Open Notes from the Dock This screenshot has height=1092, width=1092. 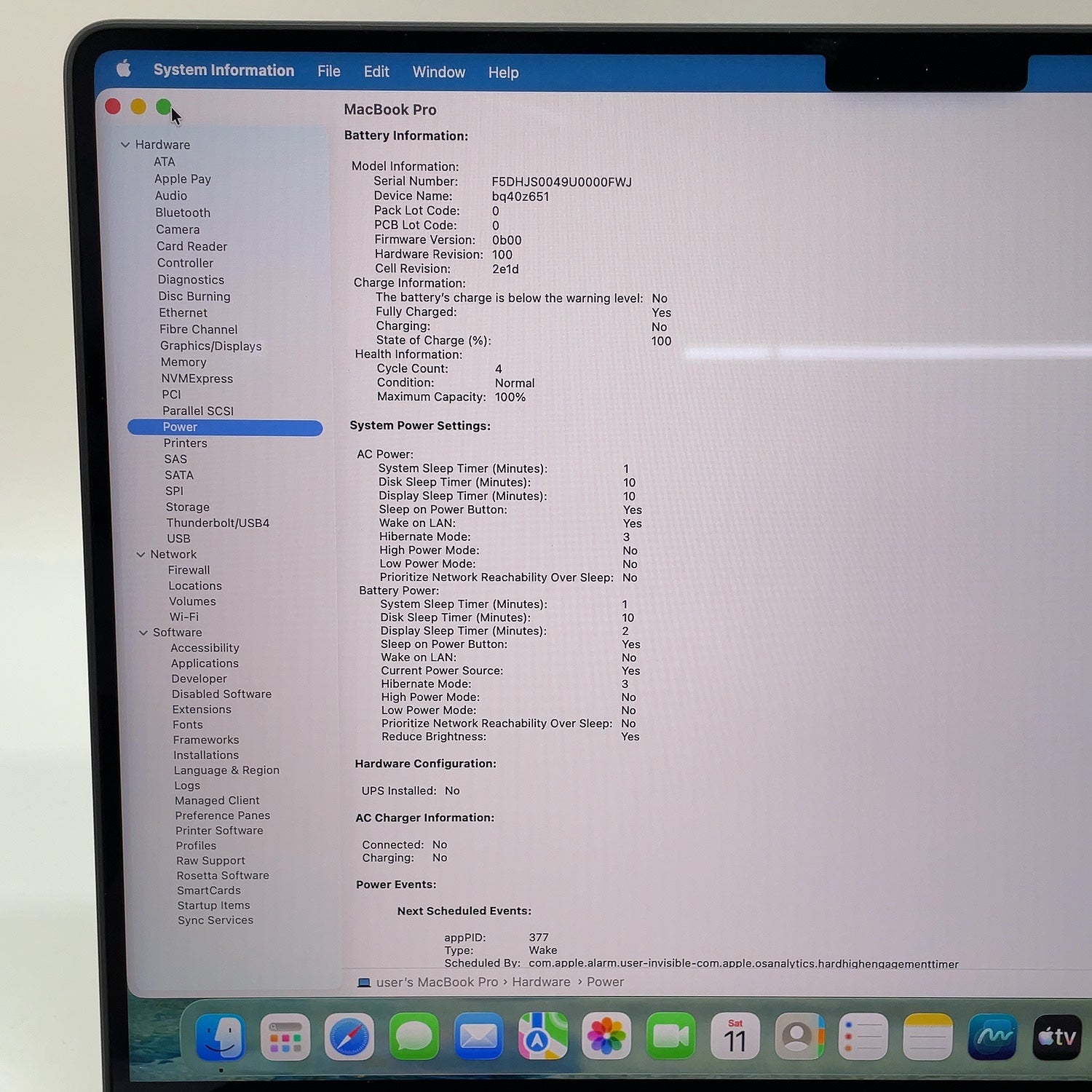[927, 1037]
